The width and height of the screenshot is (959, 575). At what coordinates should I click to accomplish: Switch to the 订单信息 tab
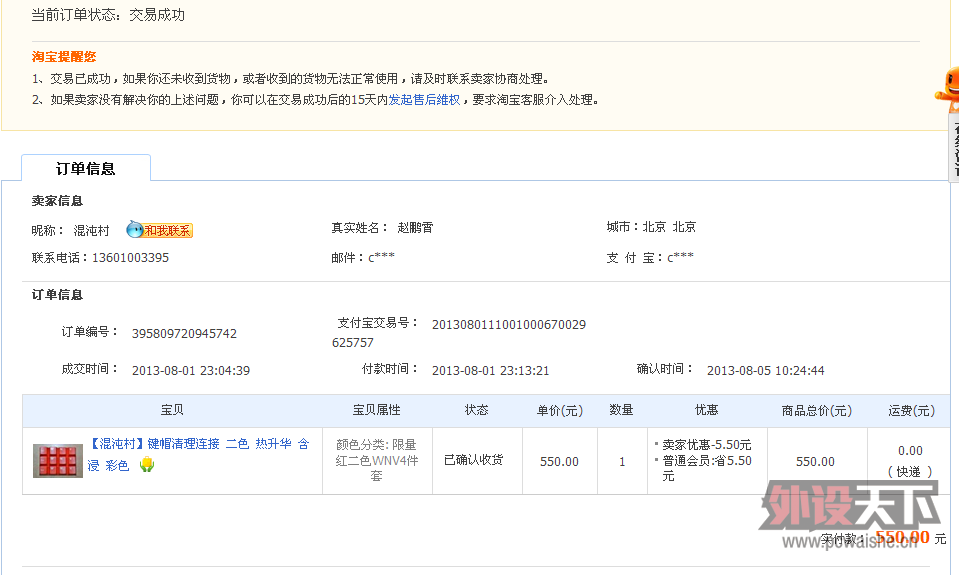coord(86,169)
